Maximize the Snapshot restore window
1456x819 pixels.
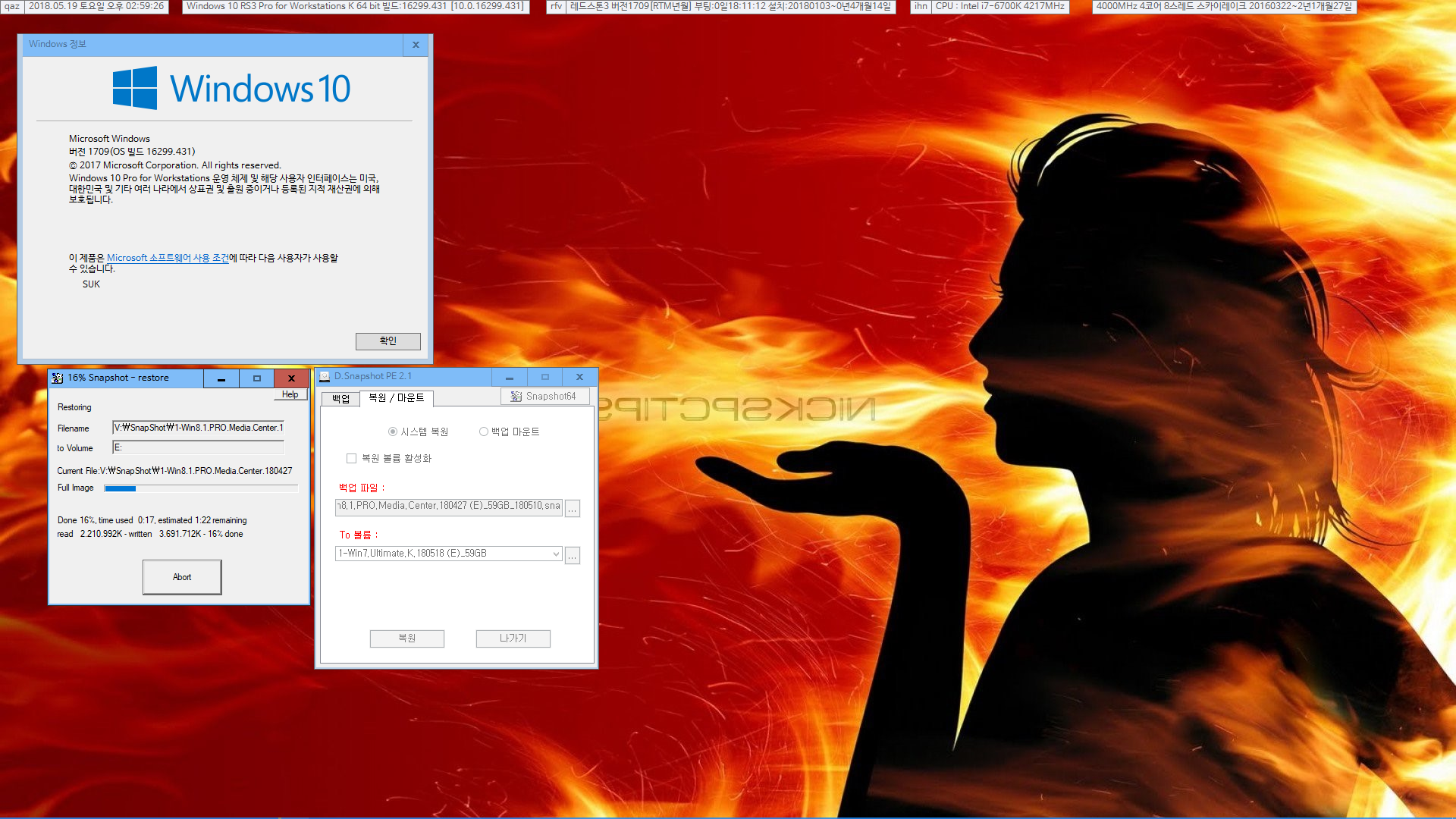257,378
